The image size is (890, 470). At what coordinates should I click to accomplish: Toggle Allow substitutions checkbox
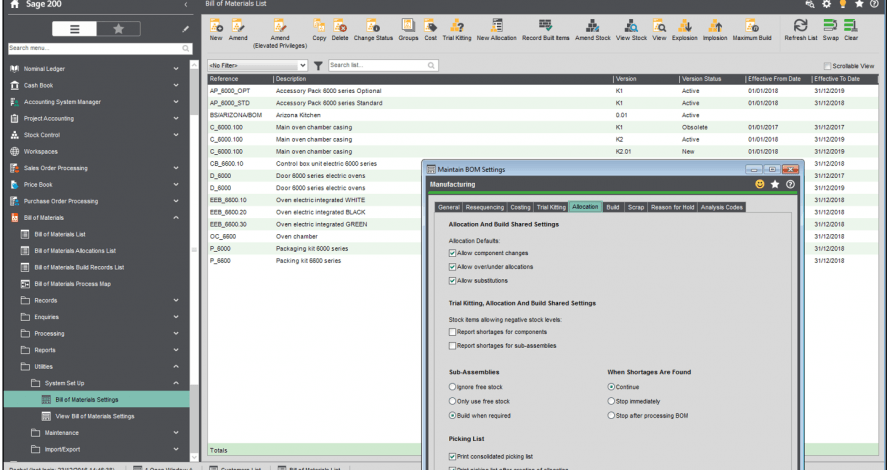click(x=452, y=280)
